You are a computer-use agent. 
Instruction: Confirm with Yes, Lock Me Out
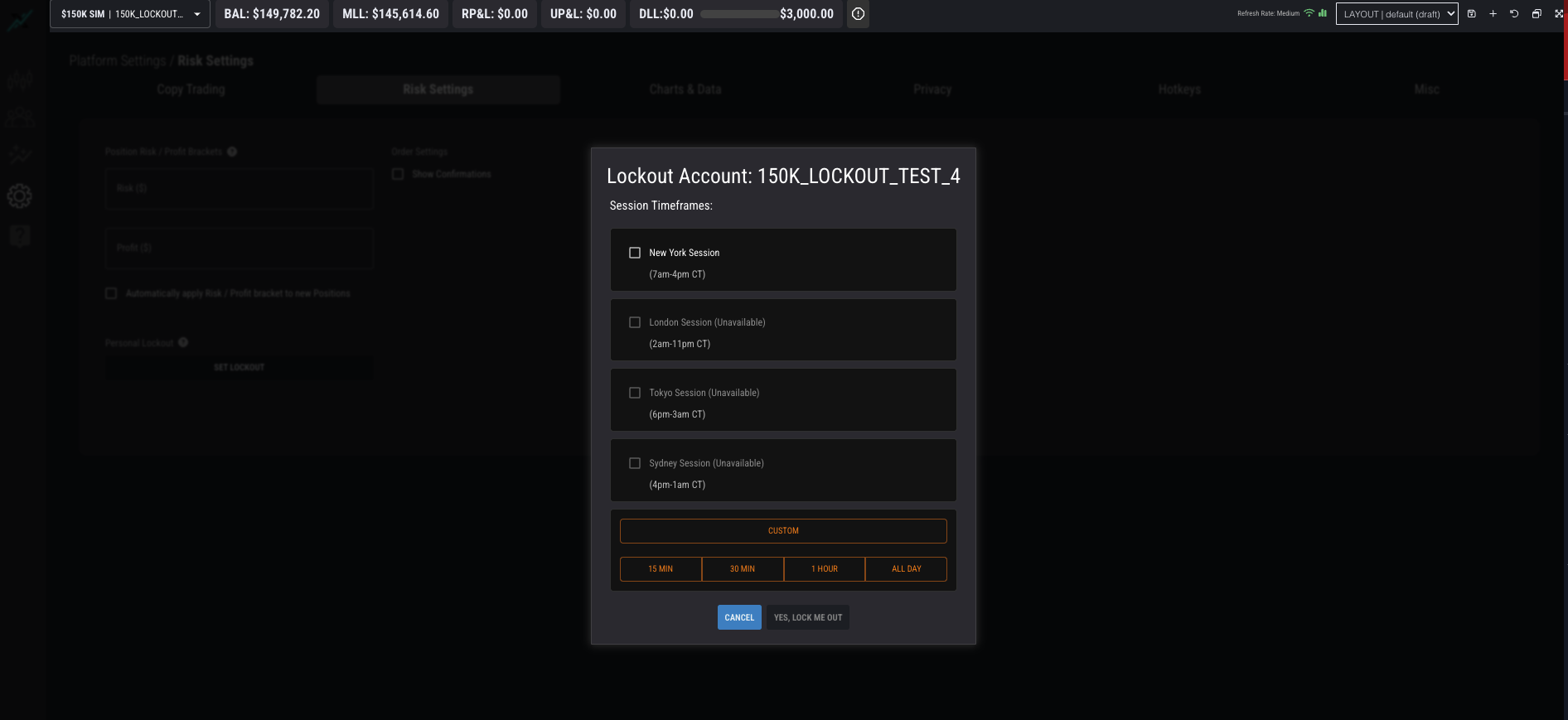(808, 617)
